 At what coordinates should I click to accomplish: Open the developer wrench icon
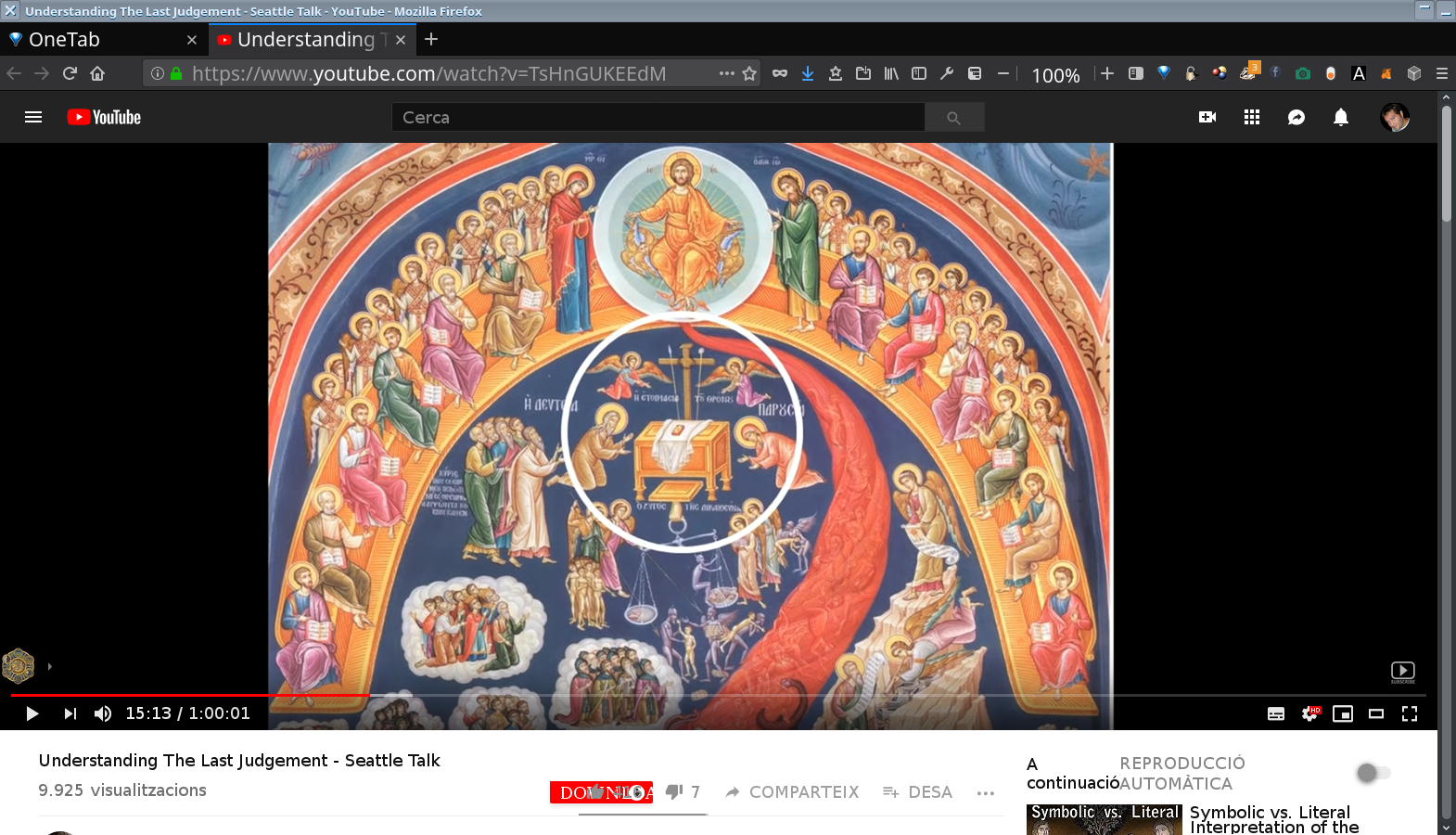point(947,73)
